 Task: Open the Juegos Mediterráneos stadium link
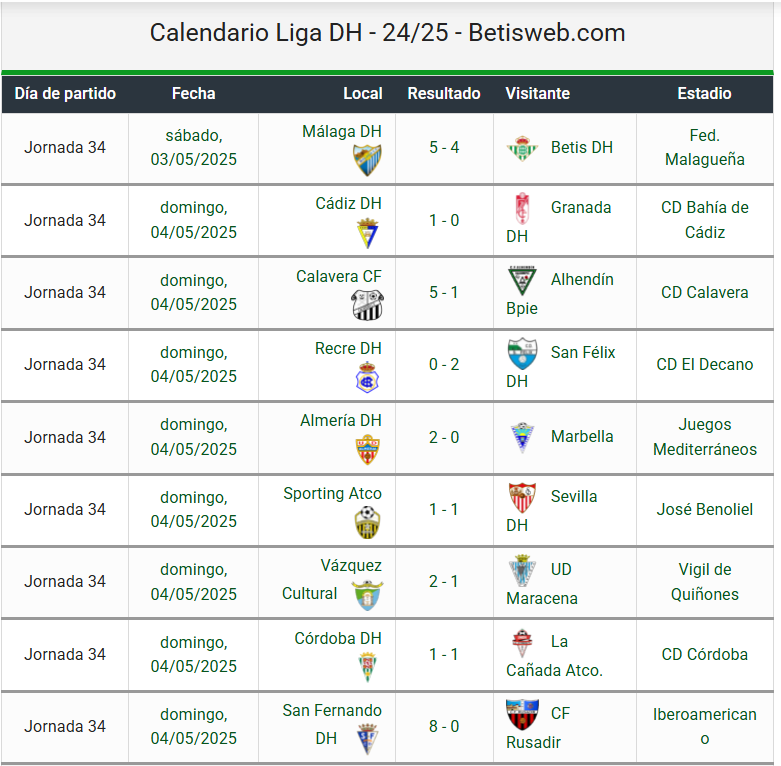[x=704, y=437]
